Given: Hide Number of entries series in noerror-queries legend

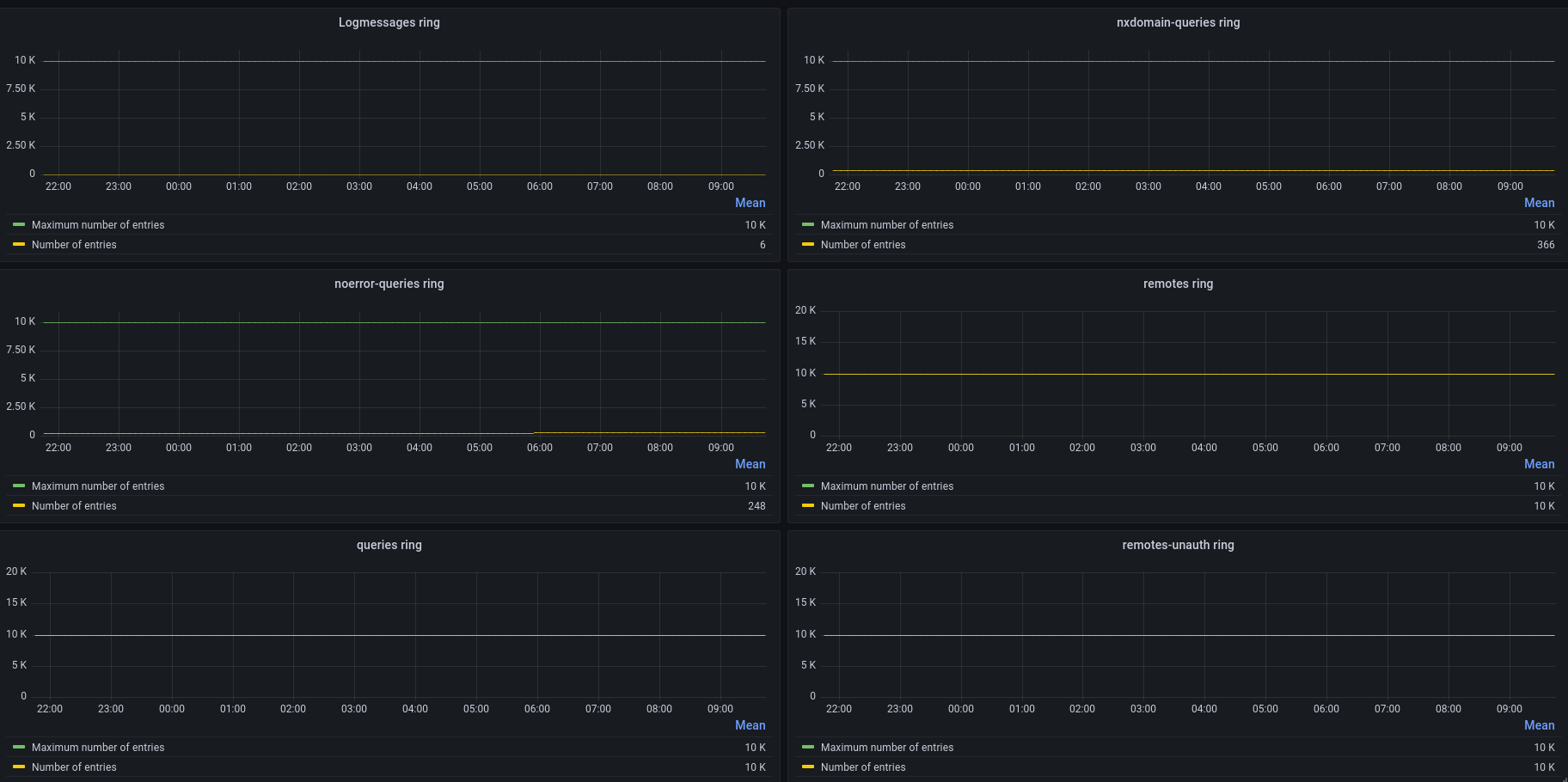Looking at the screenshot, I should tap(74, 506).
